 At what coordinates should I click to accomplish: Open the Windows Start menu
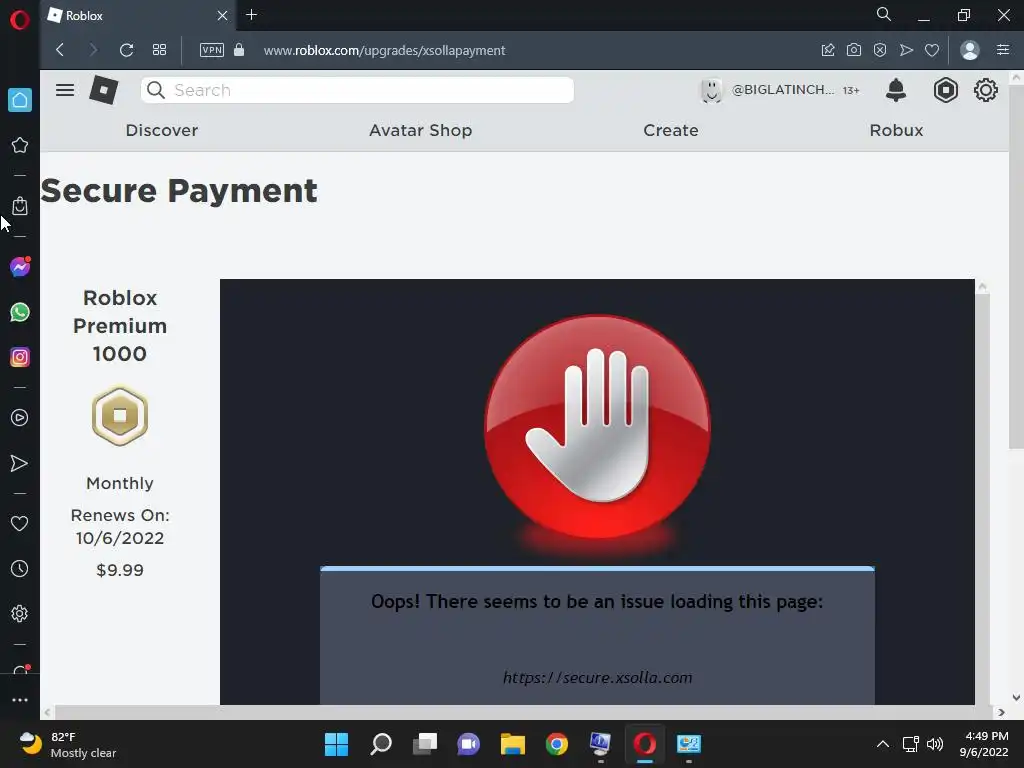point(336,744)
